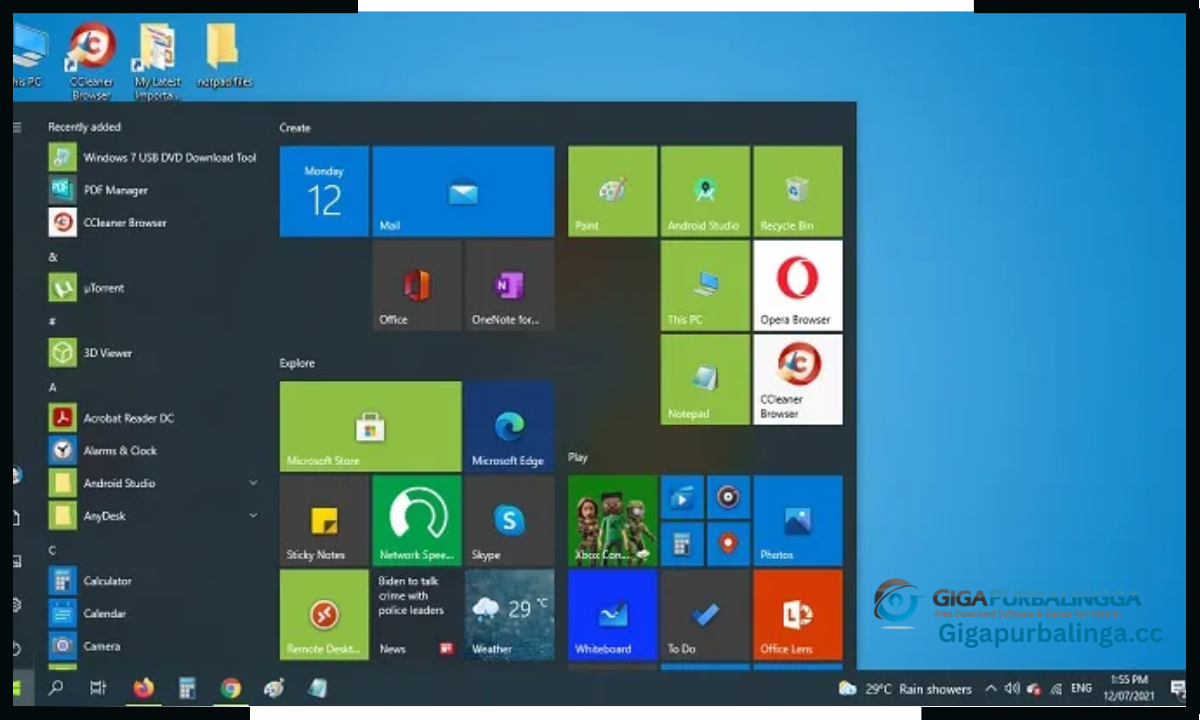Open the Microsoft Store tile
The height and width of the screenshot is (720, 1200).
tap(371, 426)
